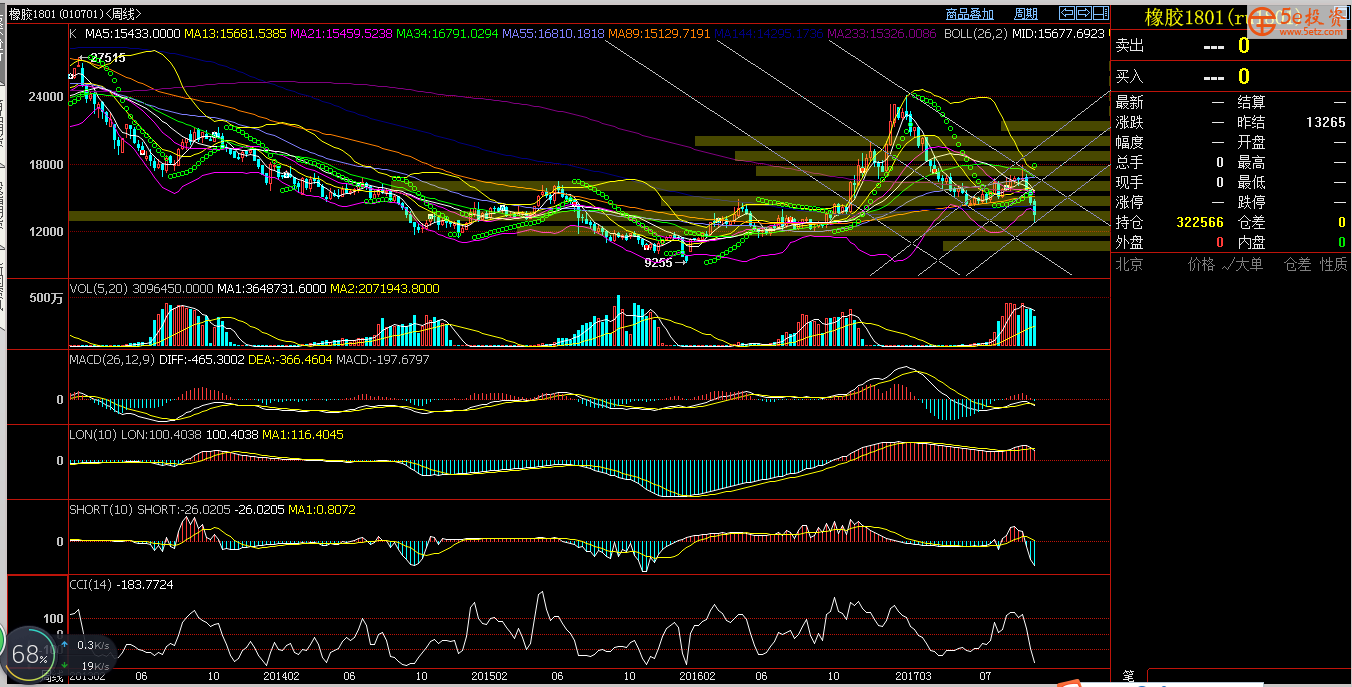Viewport: 1352px width, 687px height.
Task: Click the 买入 buy row label
Action: click(x=1129, y=77)
